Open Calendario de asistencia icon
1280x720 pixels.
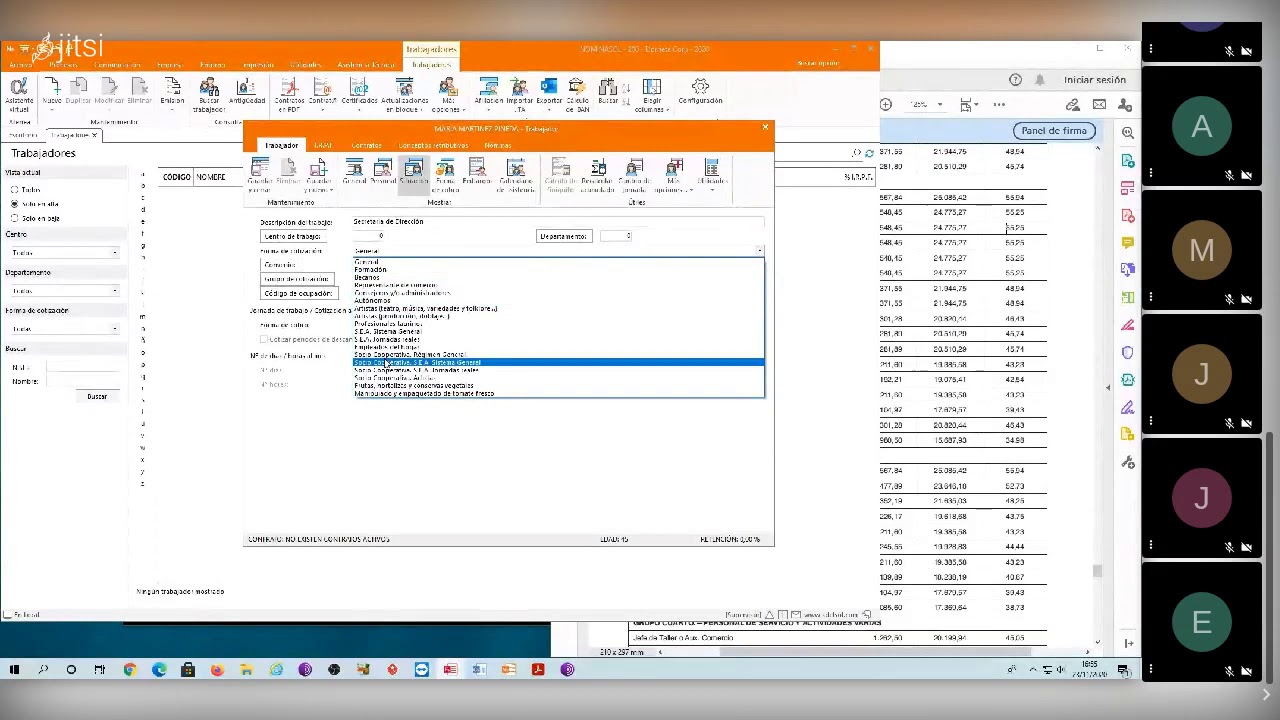[515, 176]
